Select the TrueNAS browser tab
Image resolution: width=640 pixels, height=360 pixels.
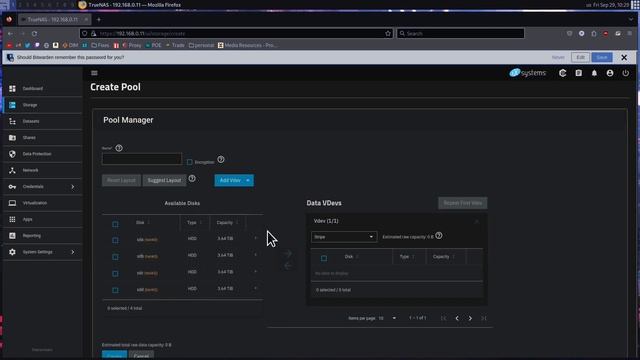click(x=54, y=19)
